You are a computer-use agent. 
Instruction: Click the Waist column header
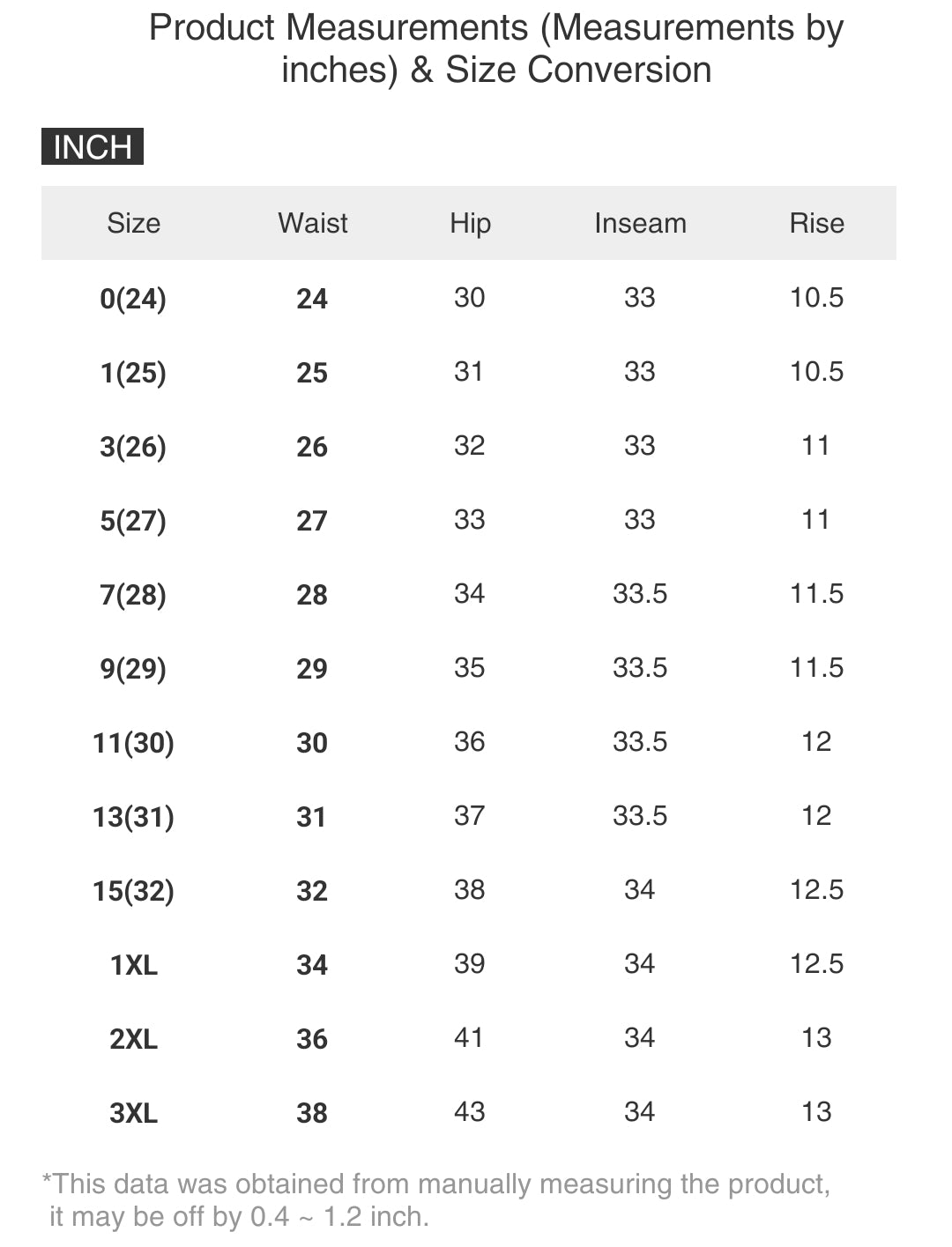pyautogui.click(x=313, y=223)
